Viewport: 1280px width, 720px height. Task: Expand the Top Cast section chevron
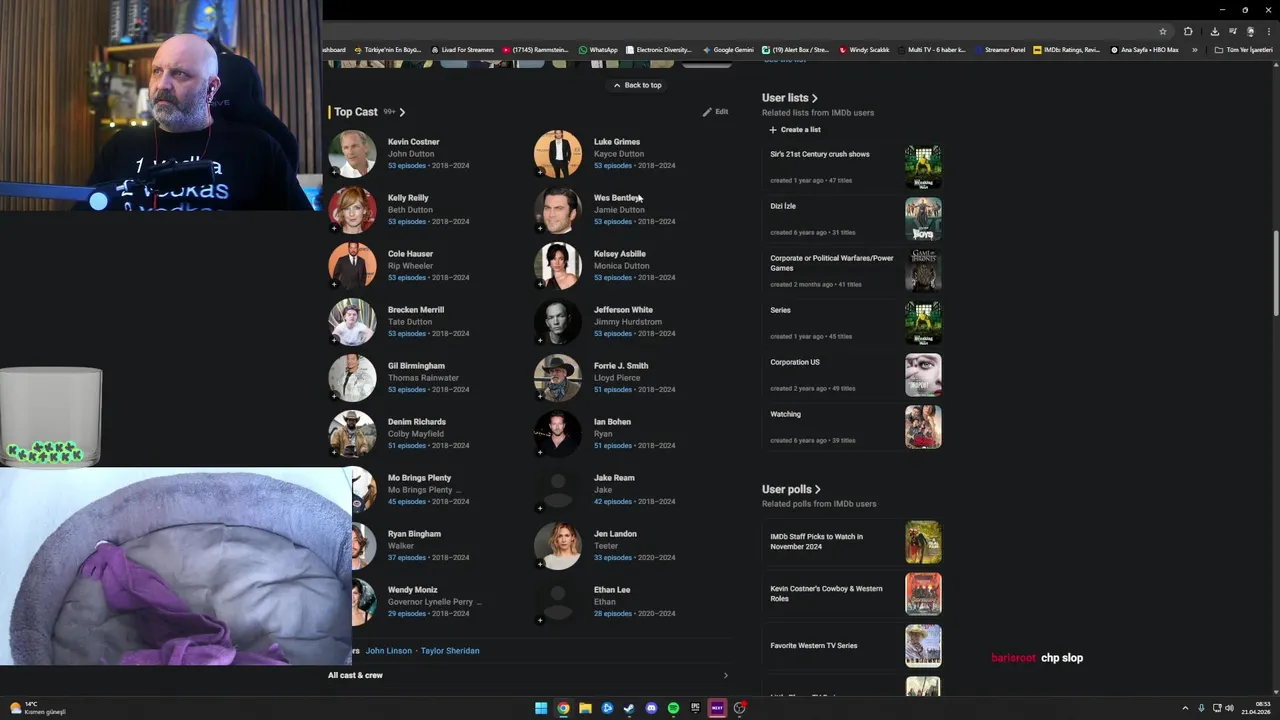402,112
